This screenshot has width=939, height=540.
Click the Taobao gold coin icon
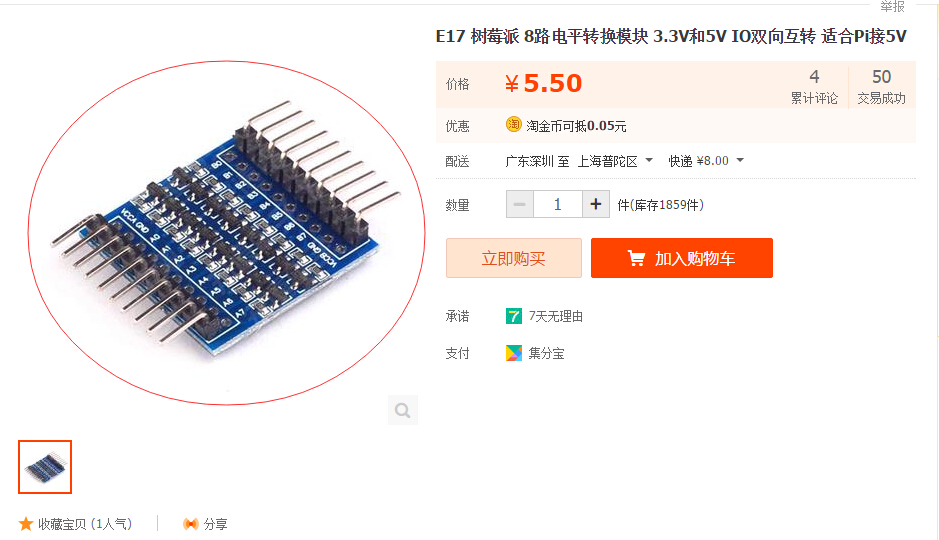513,125
